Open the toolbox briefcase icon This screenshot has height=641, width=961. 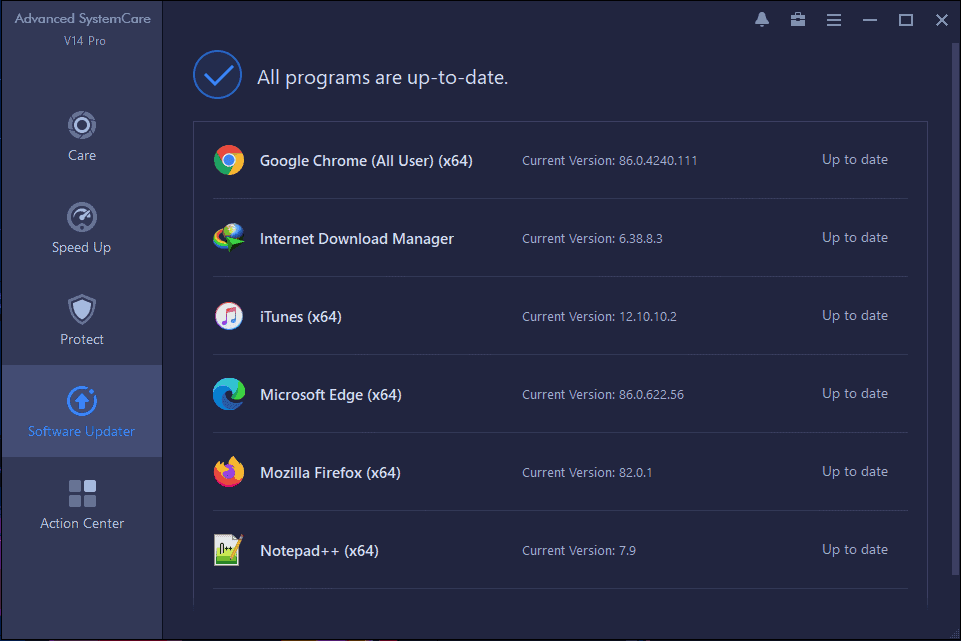click(x=798, y=20)
